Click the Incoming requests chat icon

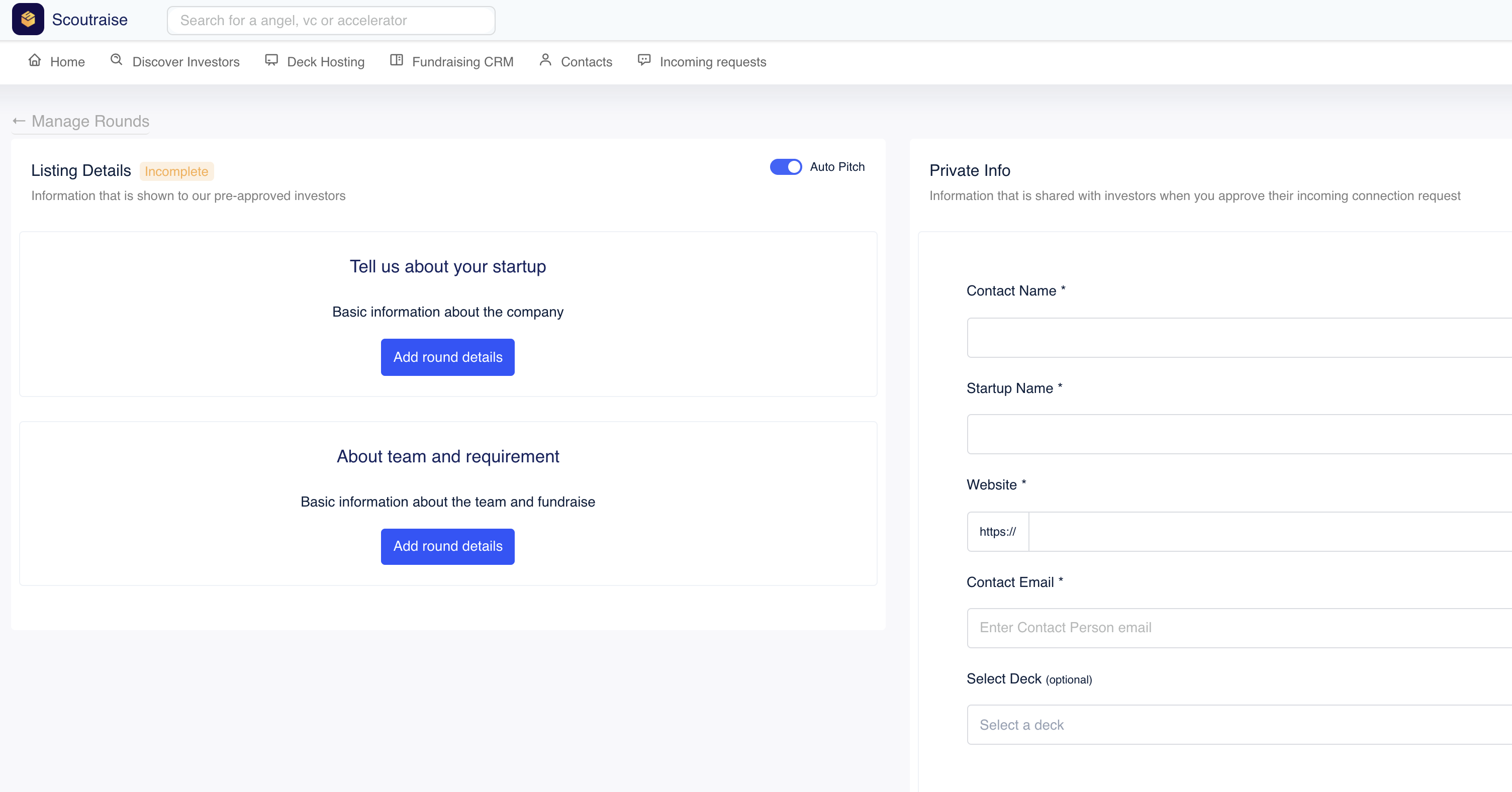644,60
